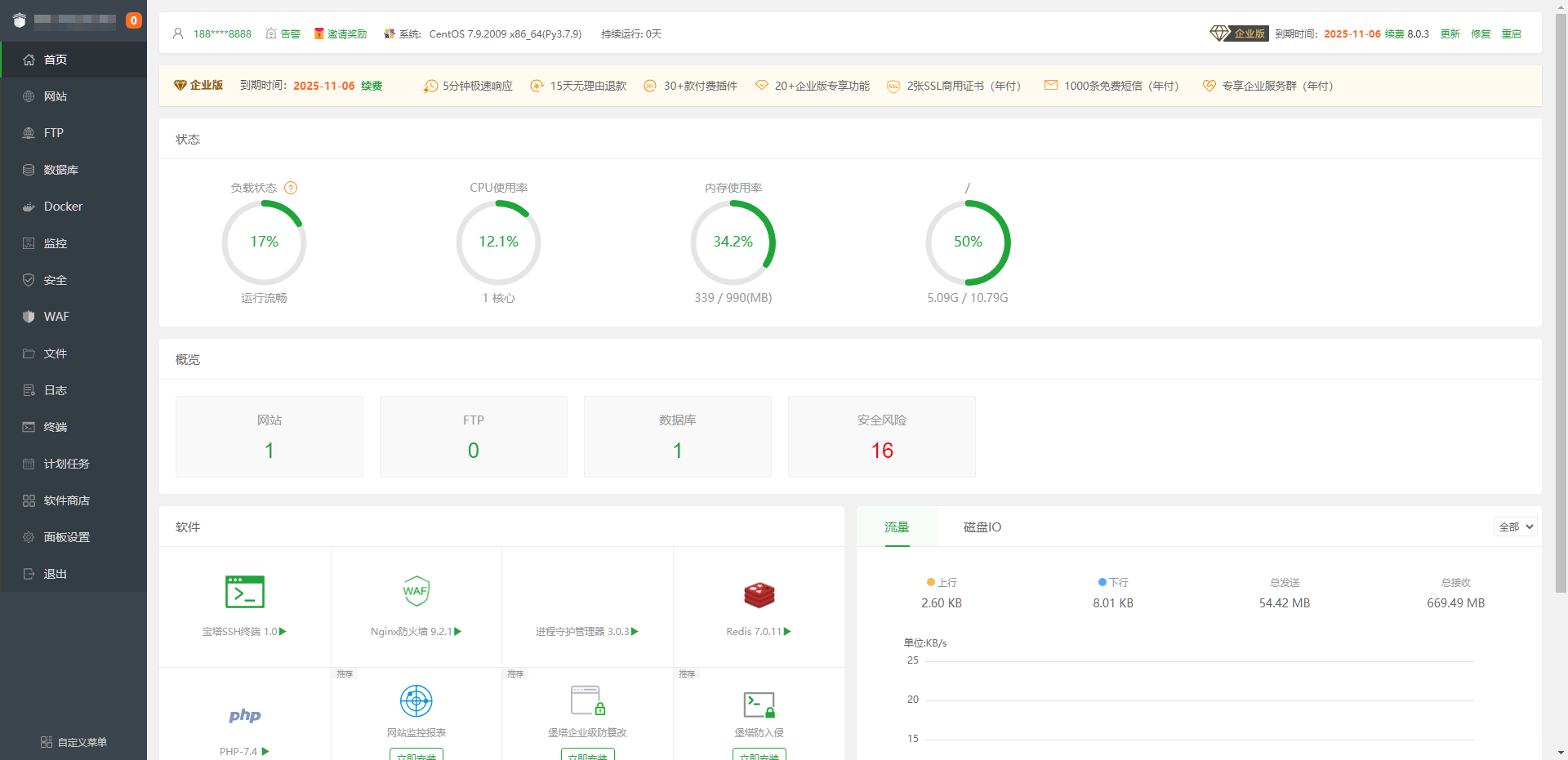Viewport: 1568px width, 760px height.
Task: Click the 专享企业服务群 heart icon
Action: [1209, 86]
